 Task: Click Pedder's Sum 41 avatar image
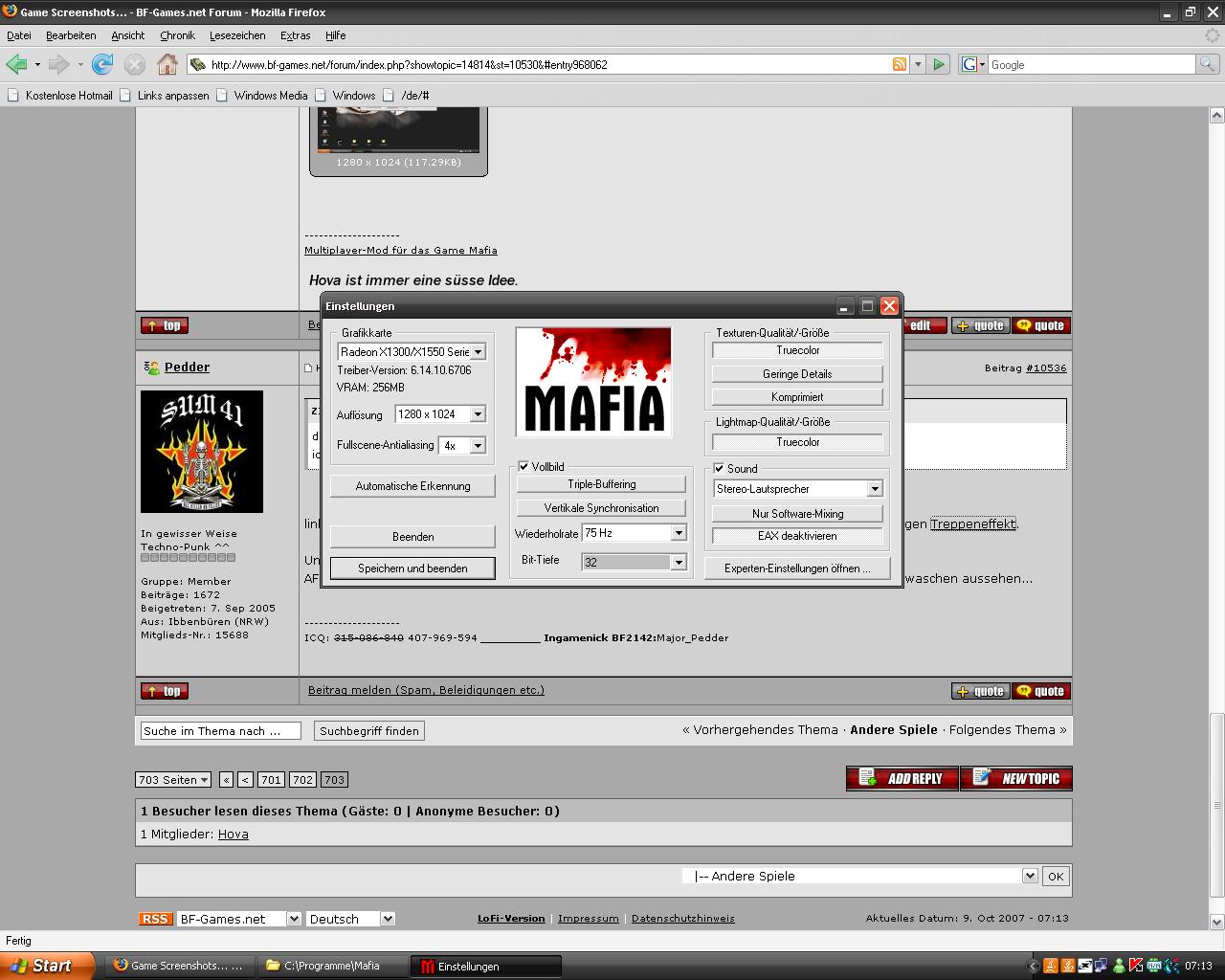tap(202, 451)
